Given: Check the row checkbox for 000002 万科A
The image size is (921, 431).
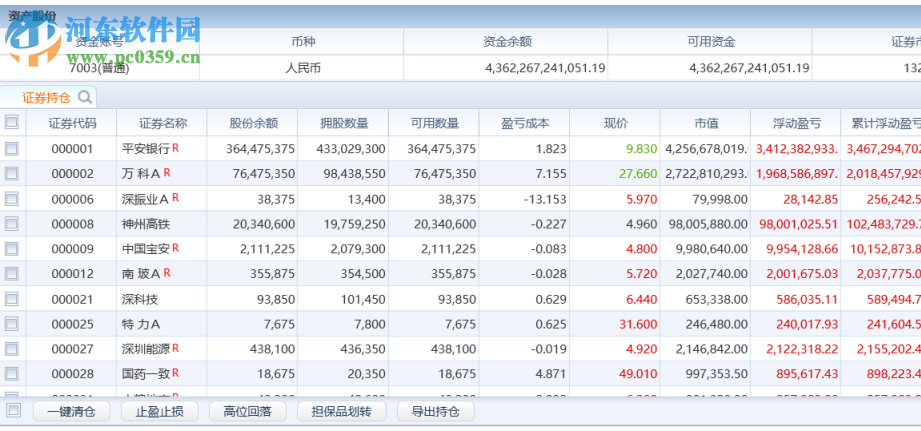Looking at the screenshot, I should coord(12,173).
